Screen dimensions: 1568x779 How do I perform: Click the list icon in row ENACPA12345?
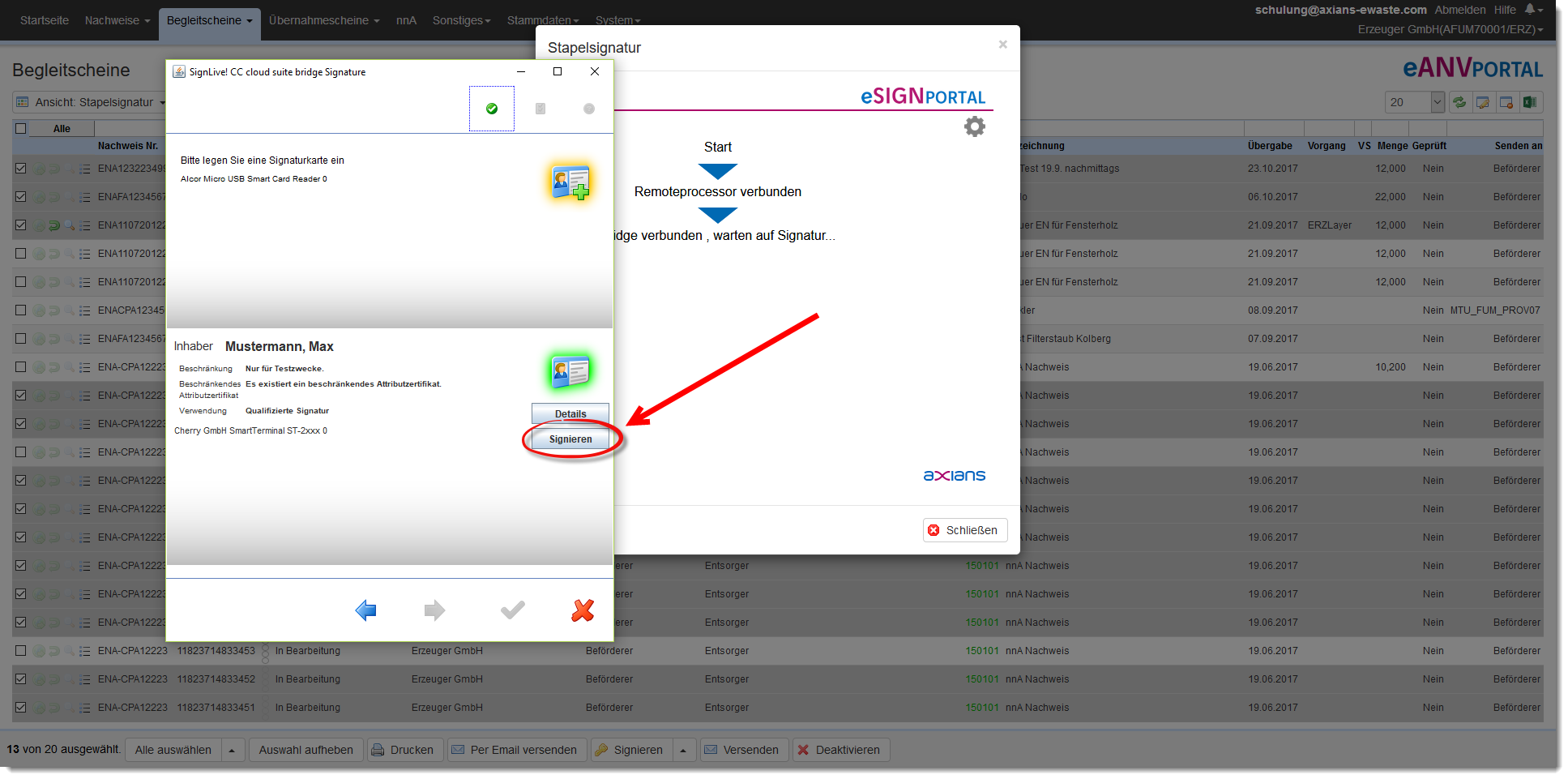point(85,310)
